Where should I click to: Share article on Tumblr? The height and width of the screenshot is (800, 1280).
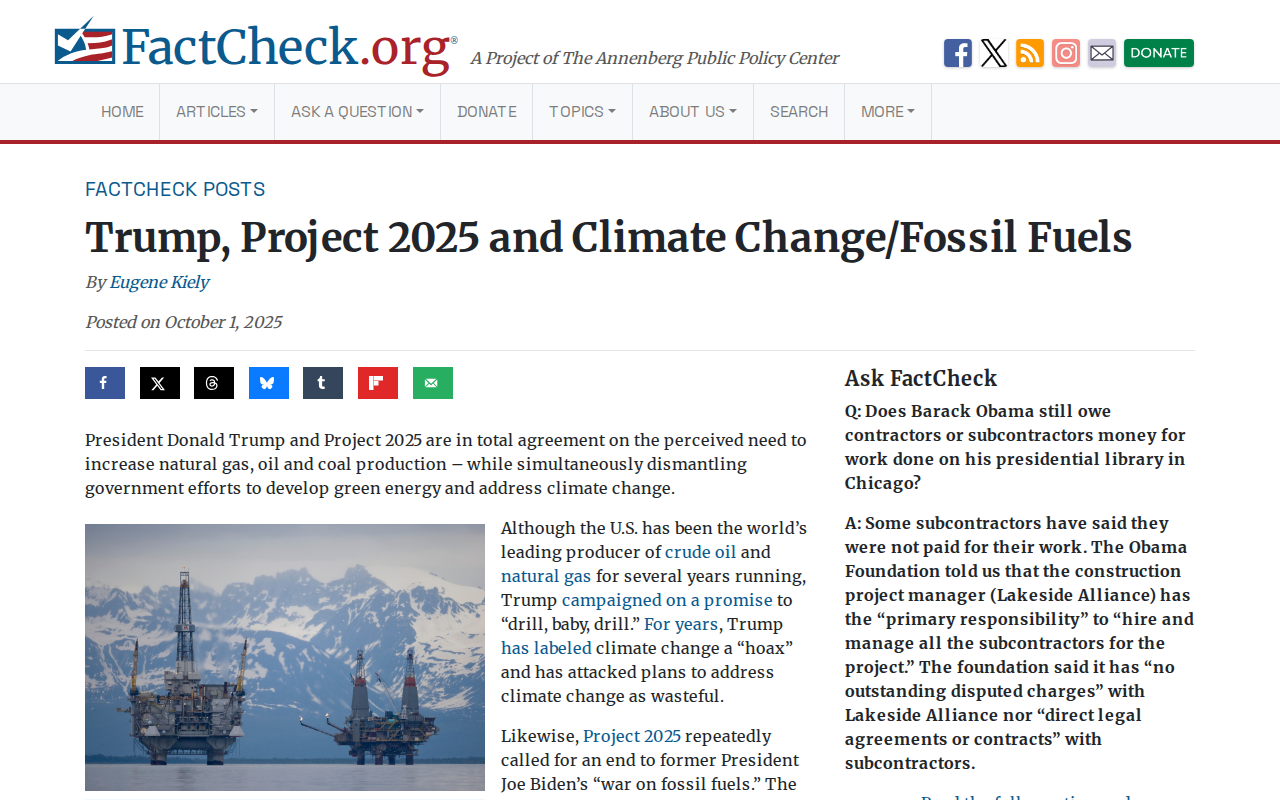tap(323, 383)
